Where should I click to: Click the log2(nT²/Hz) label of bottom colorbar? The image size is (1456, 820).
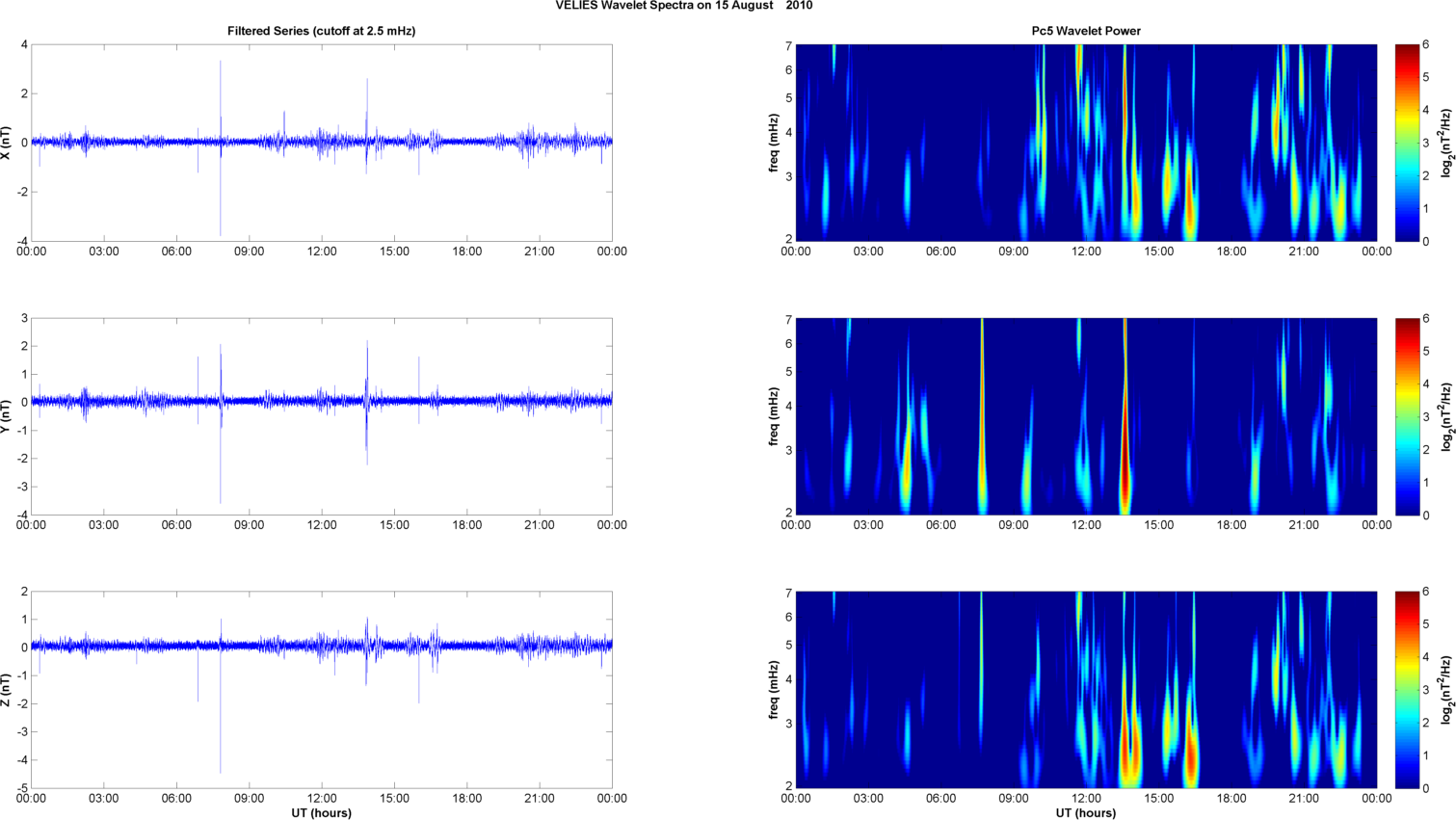(x=1446, y=690)
